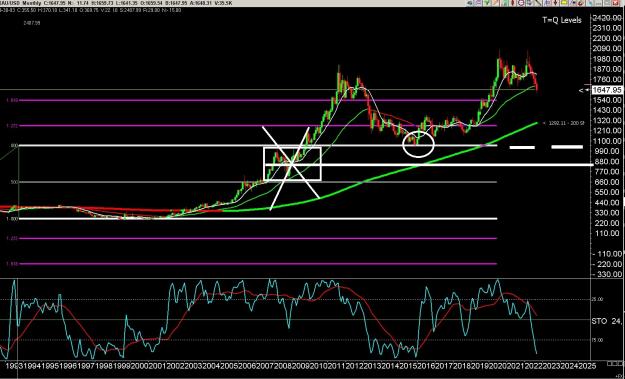Click the red vertical diamond toolbar icon
This screenshot has width=625, height=379.
tap(513, 3)
